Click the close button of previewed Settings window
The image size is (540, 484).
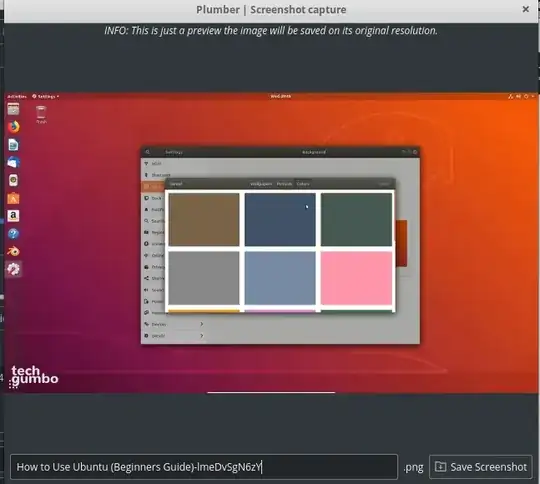click(x=415, y=152)
